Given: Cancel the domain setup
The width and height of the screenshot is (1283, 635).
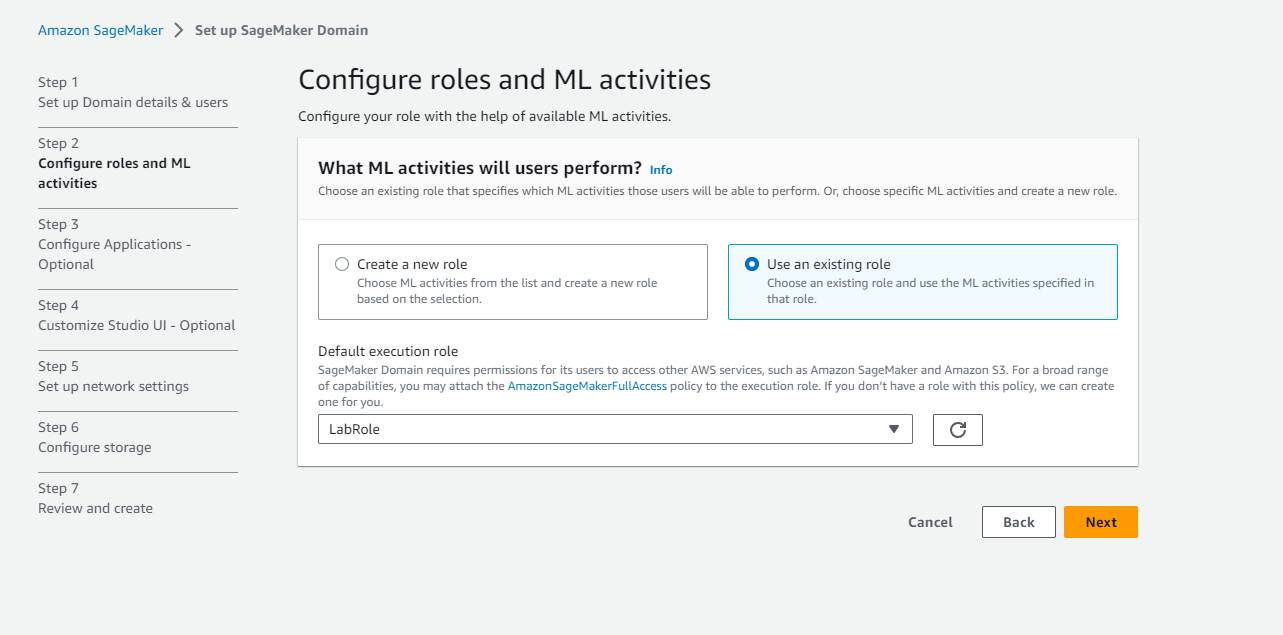Looking at the screenshot, I should pyautogui.click(x=930, y=522).
